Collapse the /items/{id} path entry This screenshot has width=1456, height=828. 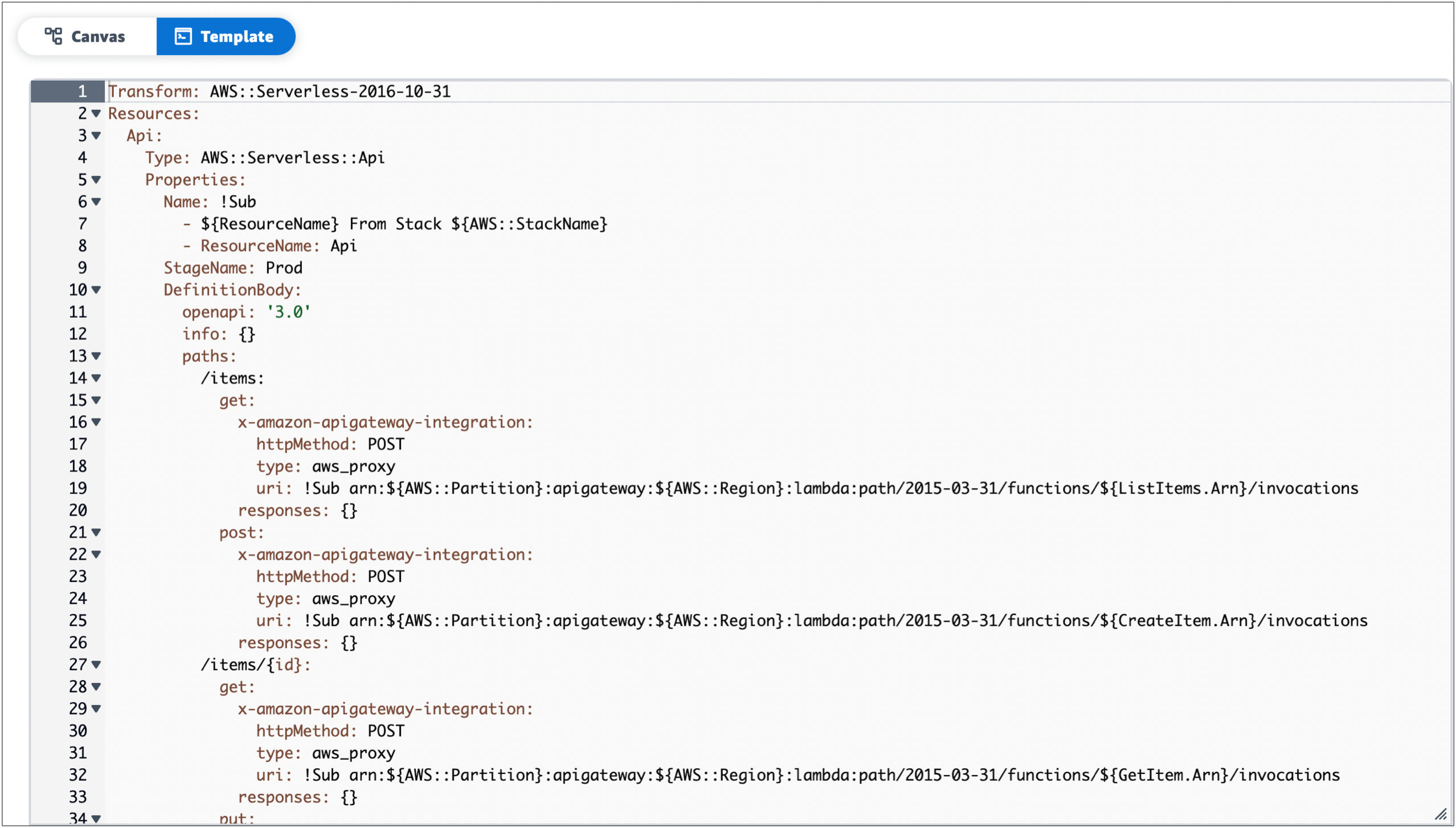point(96,665)
